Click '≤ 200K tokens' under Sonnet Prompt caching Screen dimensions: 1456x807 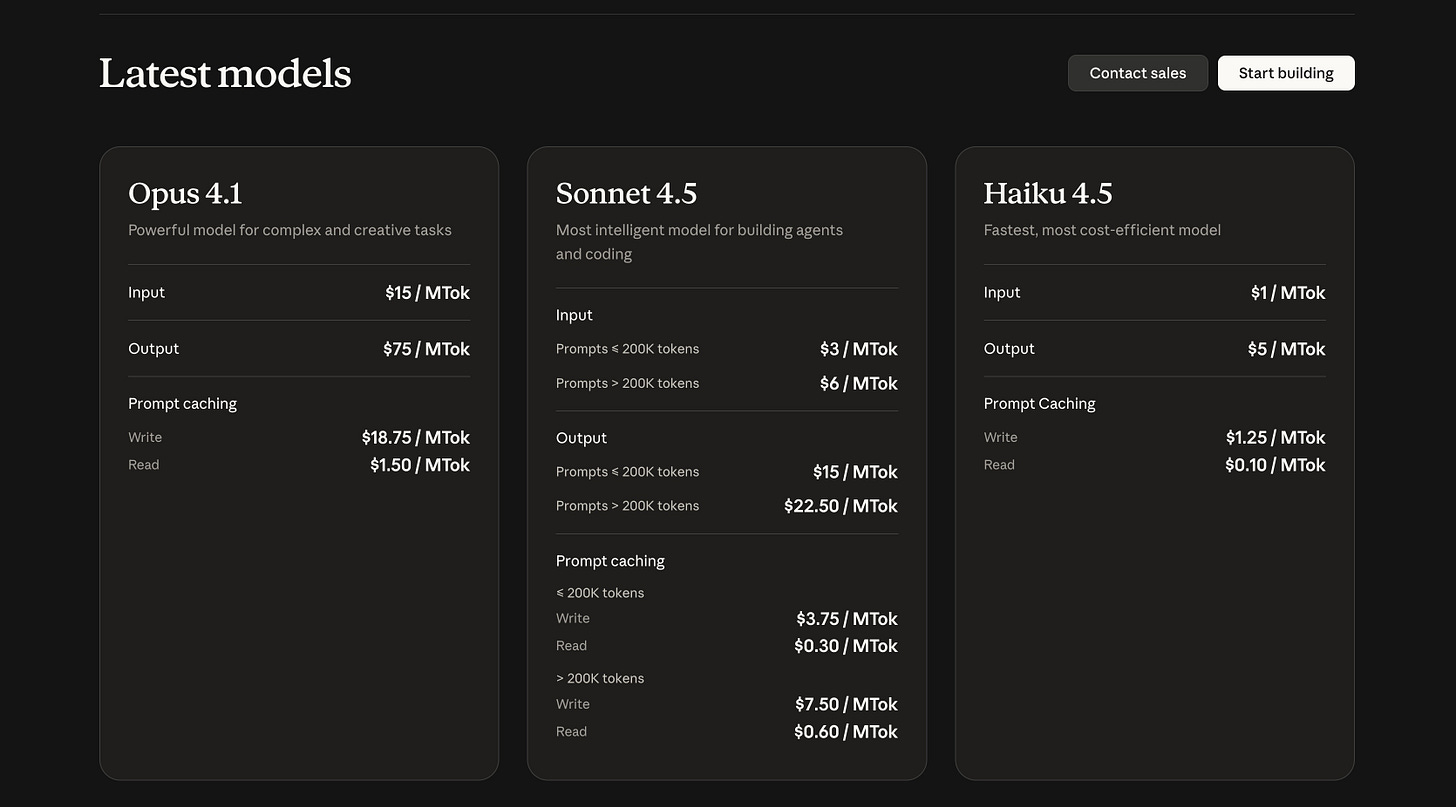pyautogui.click(x=600, y=593)
